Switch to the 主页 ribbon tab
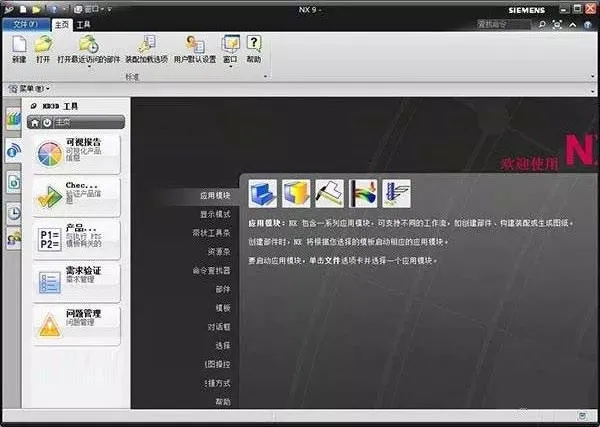This screenshot has height=427, width=600. [x=62, y=25]
